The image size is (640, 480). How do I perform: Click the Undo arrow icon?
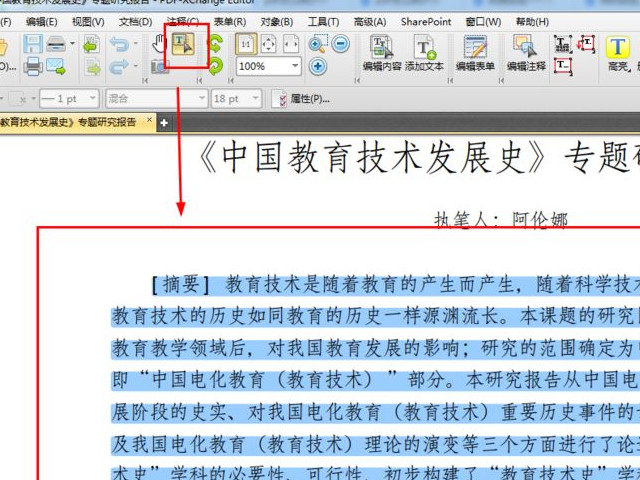pyautogui.click(x=119, y=43)
